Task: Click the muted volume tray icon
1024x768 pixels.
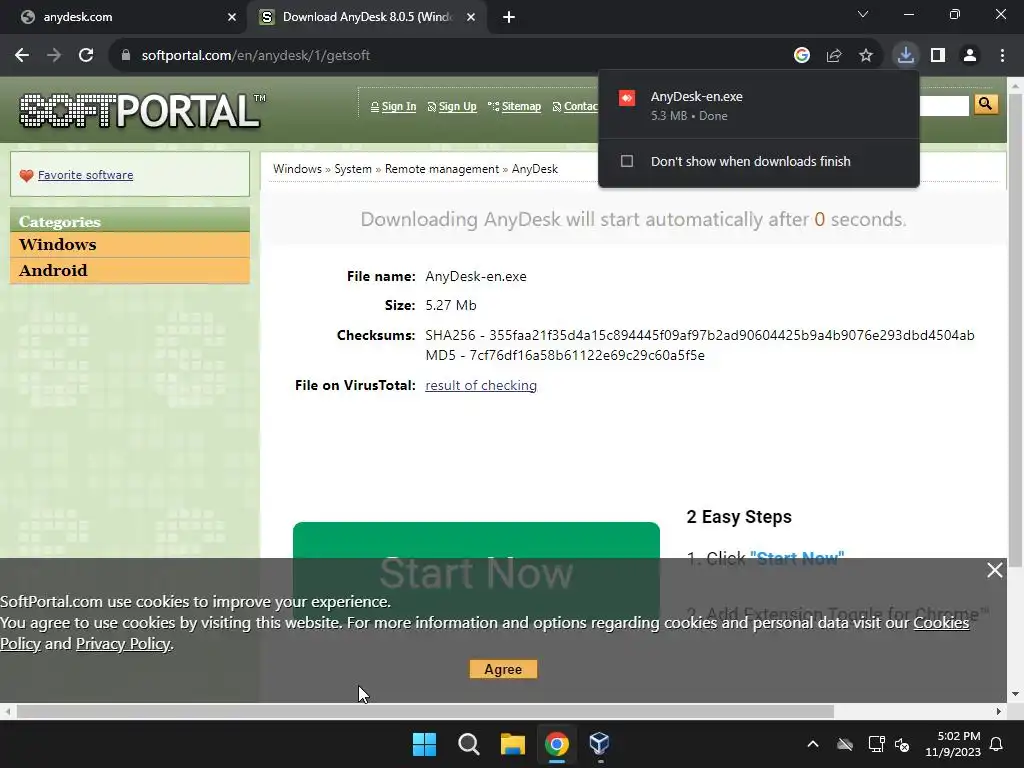Action: coord(902,744)
